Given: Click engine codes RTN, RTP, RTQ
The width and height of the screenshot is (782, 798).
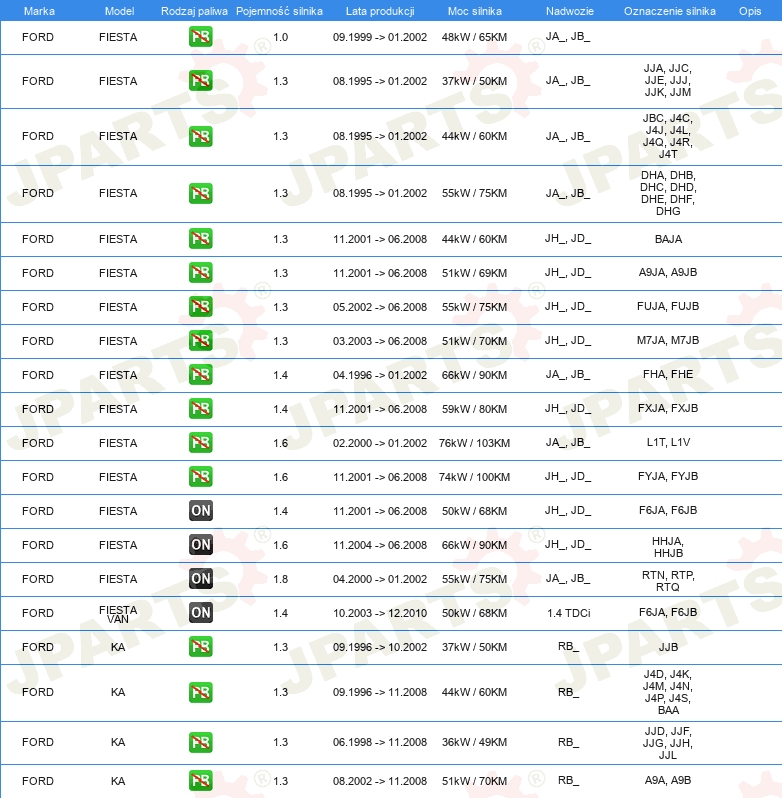Looking at the screenshot, I should 668,581.
